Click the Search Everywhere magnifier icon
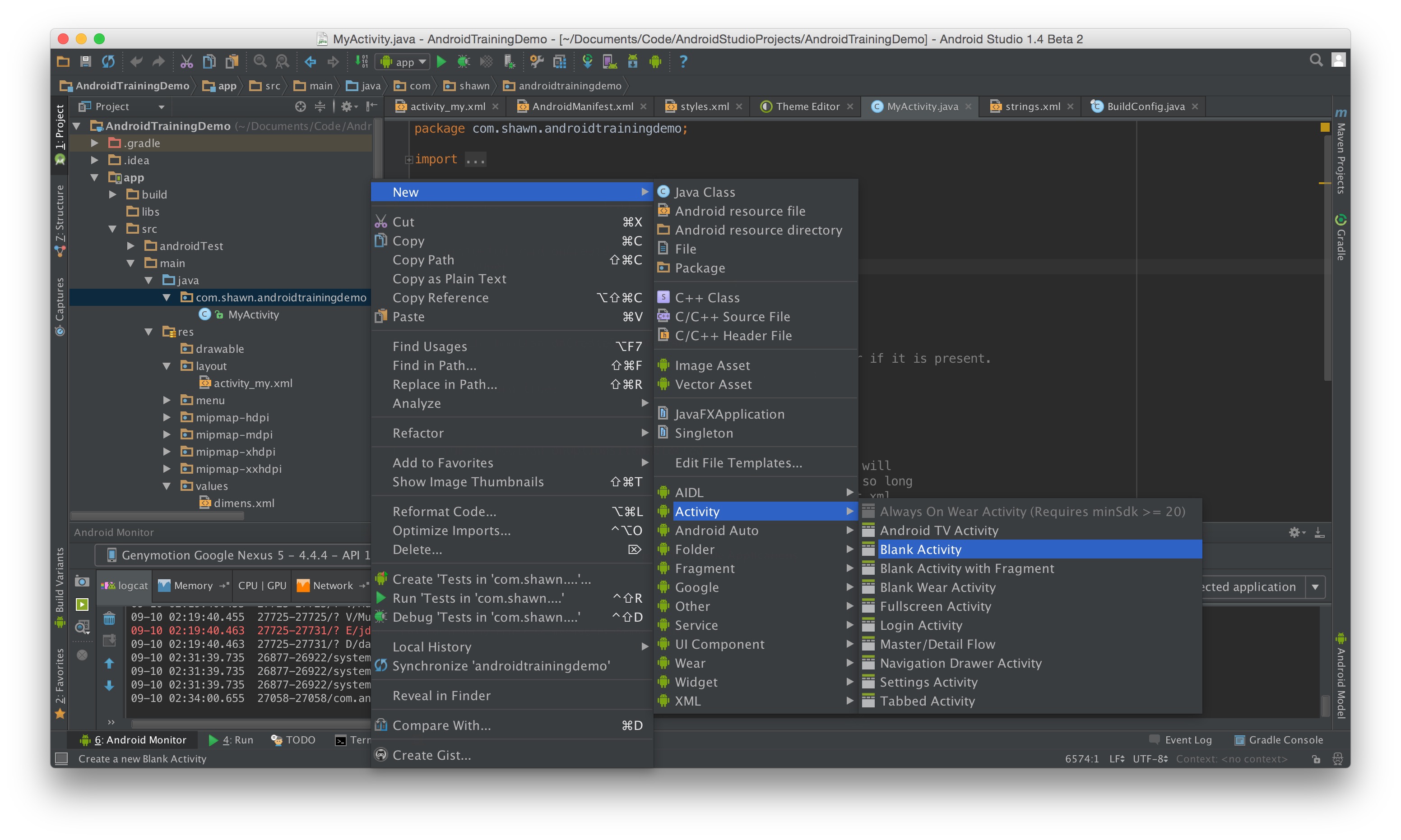The height and width of the screenshot is (840, 1401). [1316, 60]
